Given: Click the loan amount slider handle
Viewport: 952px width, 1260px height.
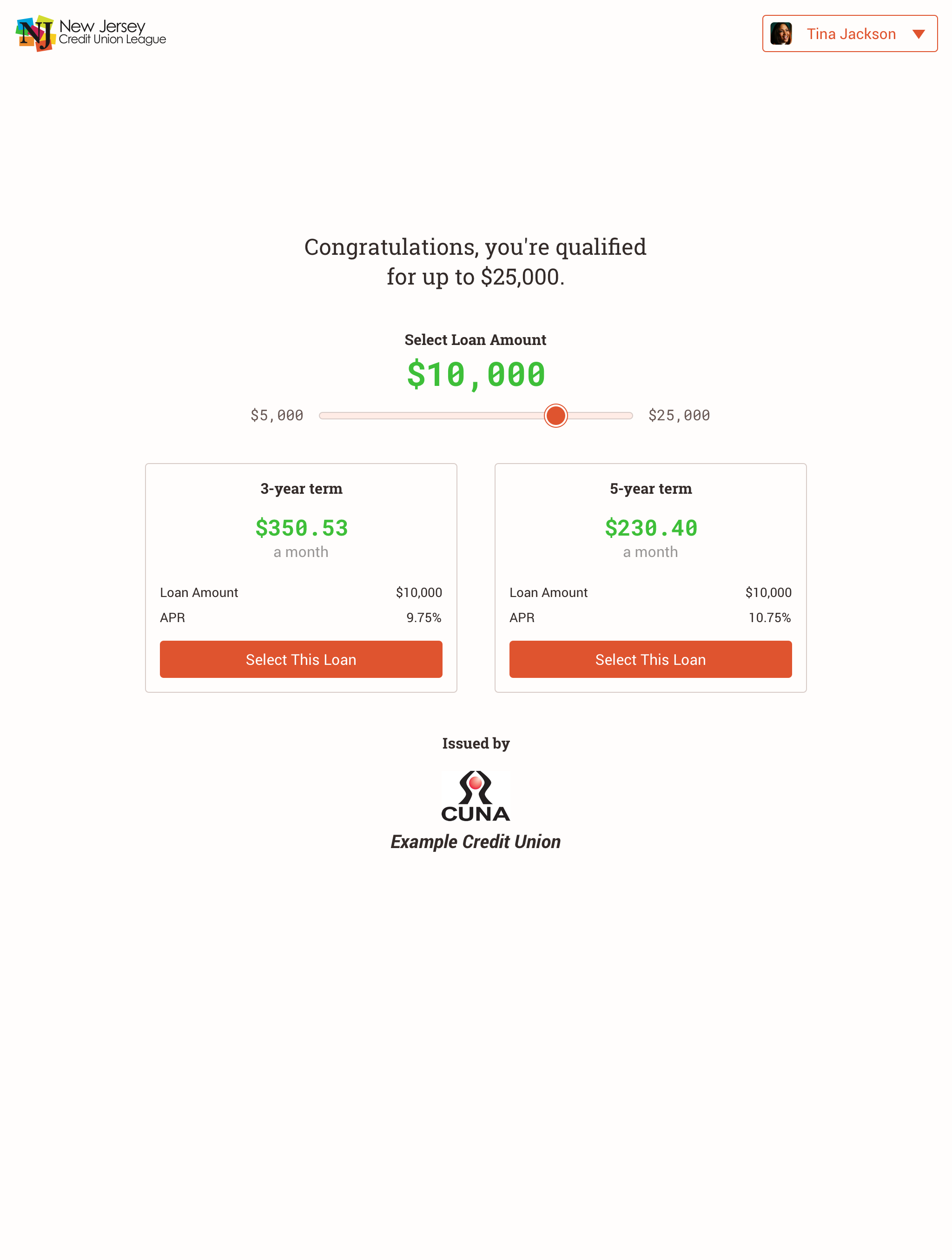Looking at the screenshot, I should [555, 415].
